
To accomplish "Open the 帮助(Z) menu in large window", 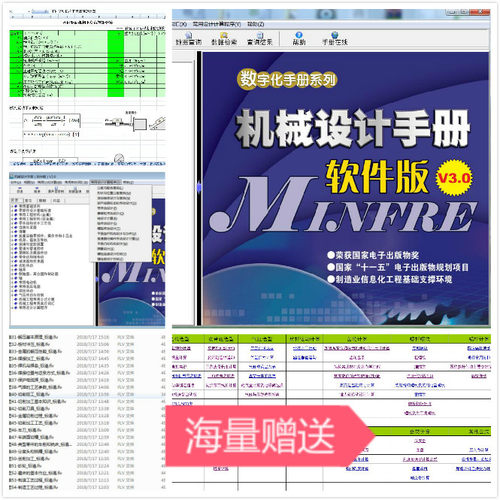I will 256,24.
